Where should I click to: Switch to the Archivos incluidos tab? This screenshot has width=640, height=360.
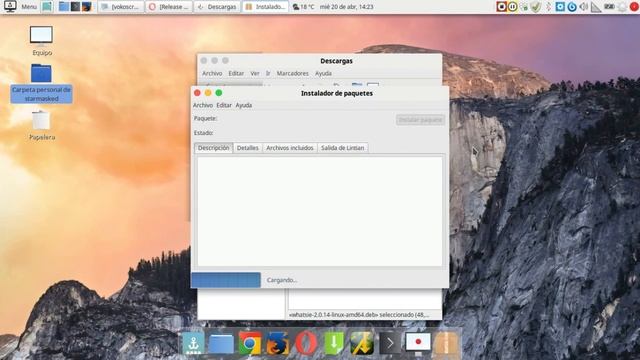click(x=290, y=148)
